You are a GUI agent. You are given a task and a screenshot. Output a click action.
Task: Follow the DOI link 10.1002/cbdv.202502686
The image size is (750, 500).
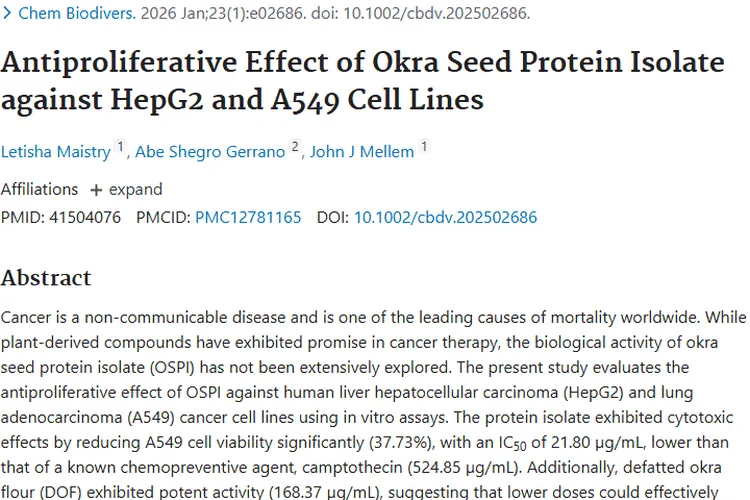pos(445,217)
